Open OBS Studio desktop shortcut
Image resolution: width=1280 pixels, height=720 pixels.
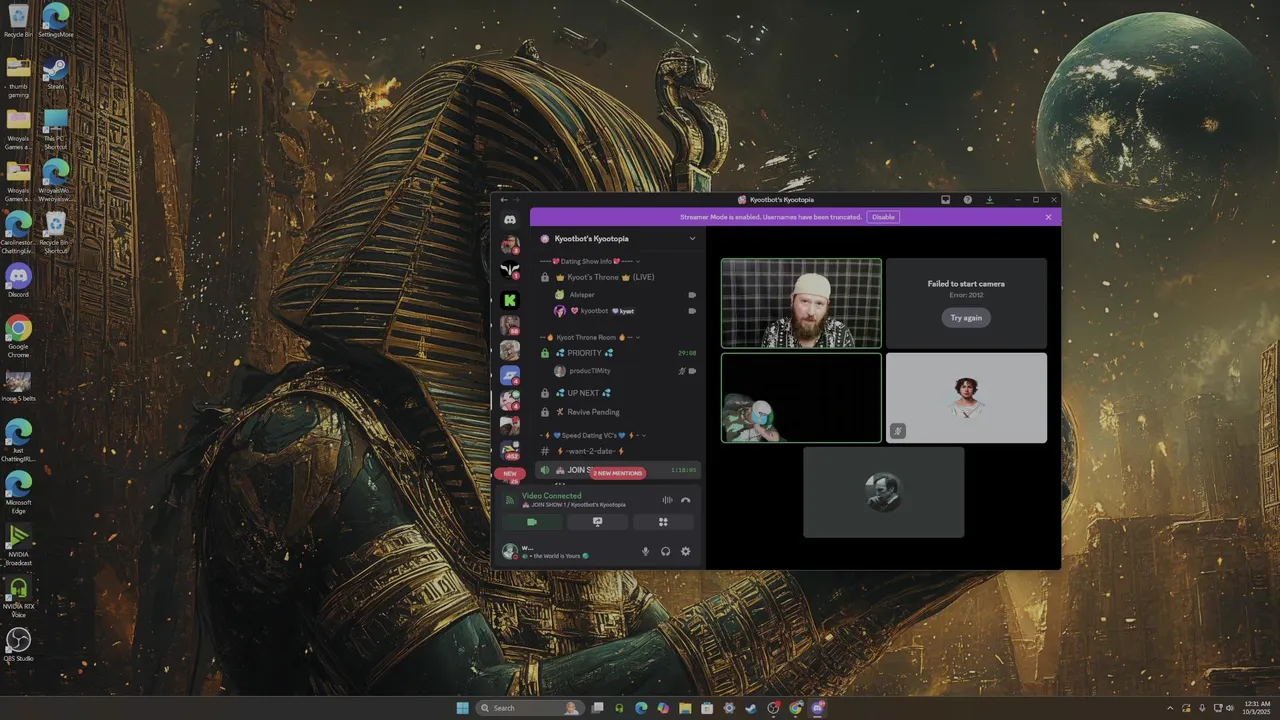[x=18, y=644]
